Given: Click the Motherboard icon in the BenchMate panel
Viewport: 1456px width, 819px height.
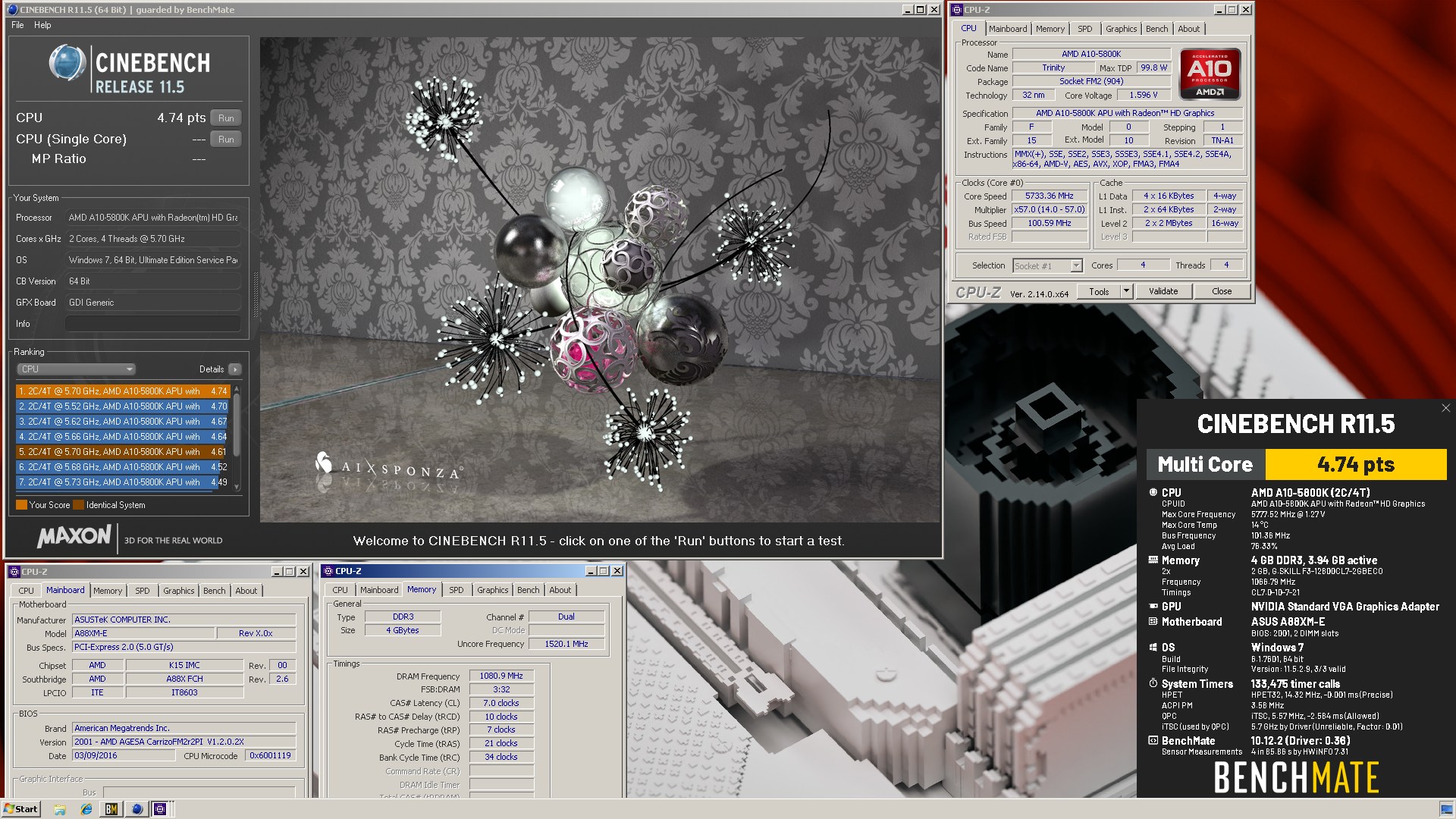Looking at the screenshot, I should click(1153, 621).
